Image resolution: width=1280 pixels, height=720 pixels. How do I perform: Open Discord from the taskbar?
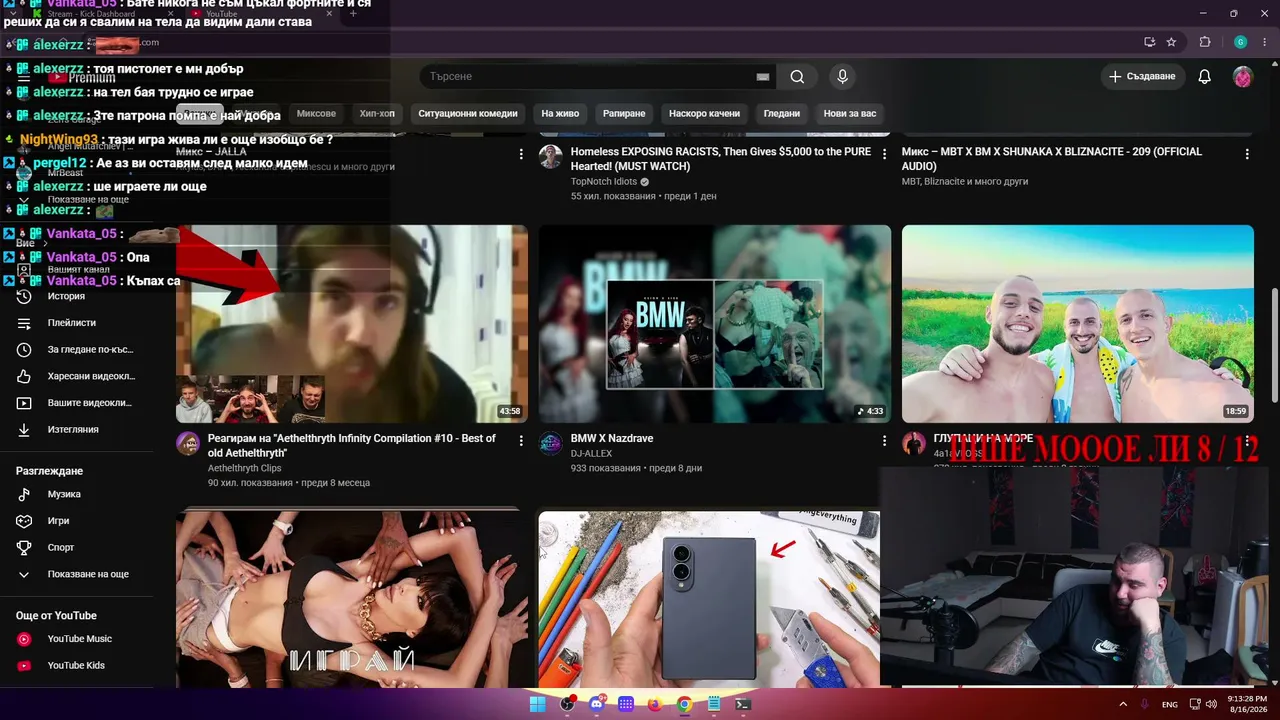(x=597, y=704)
